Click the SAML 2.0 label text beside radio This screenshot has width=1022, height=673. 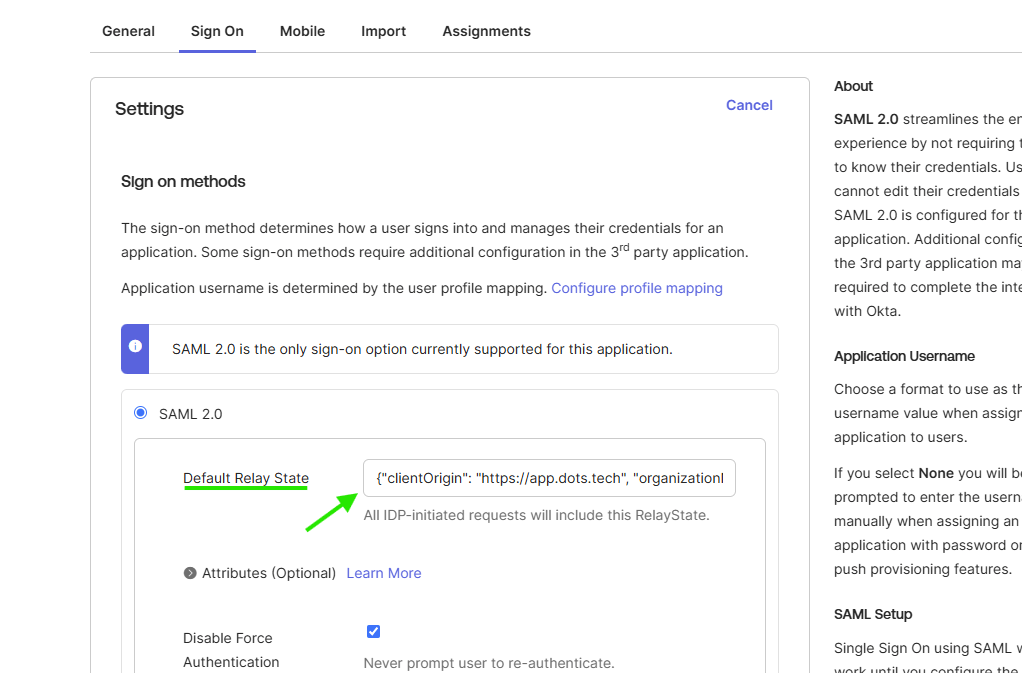(x=190, y=414)
